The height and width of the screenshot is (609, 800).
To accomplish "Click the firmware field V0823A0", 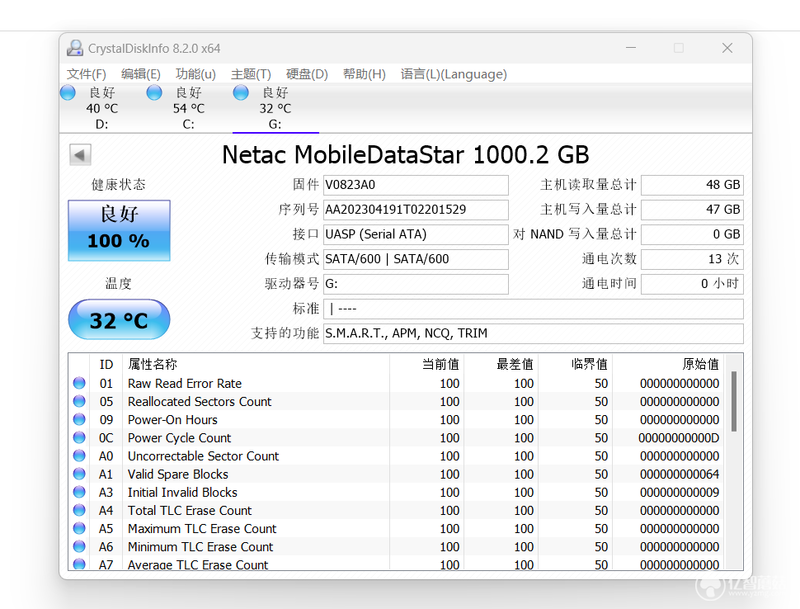I will point(416,185).
